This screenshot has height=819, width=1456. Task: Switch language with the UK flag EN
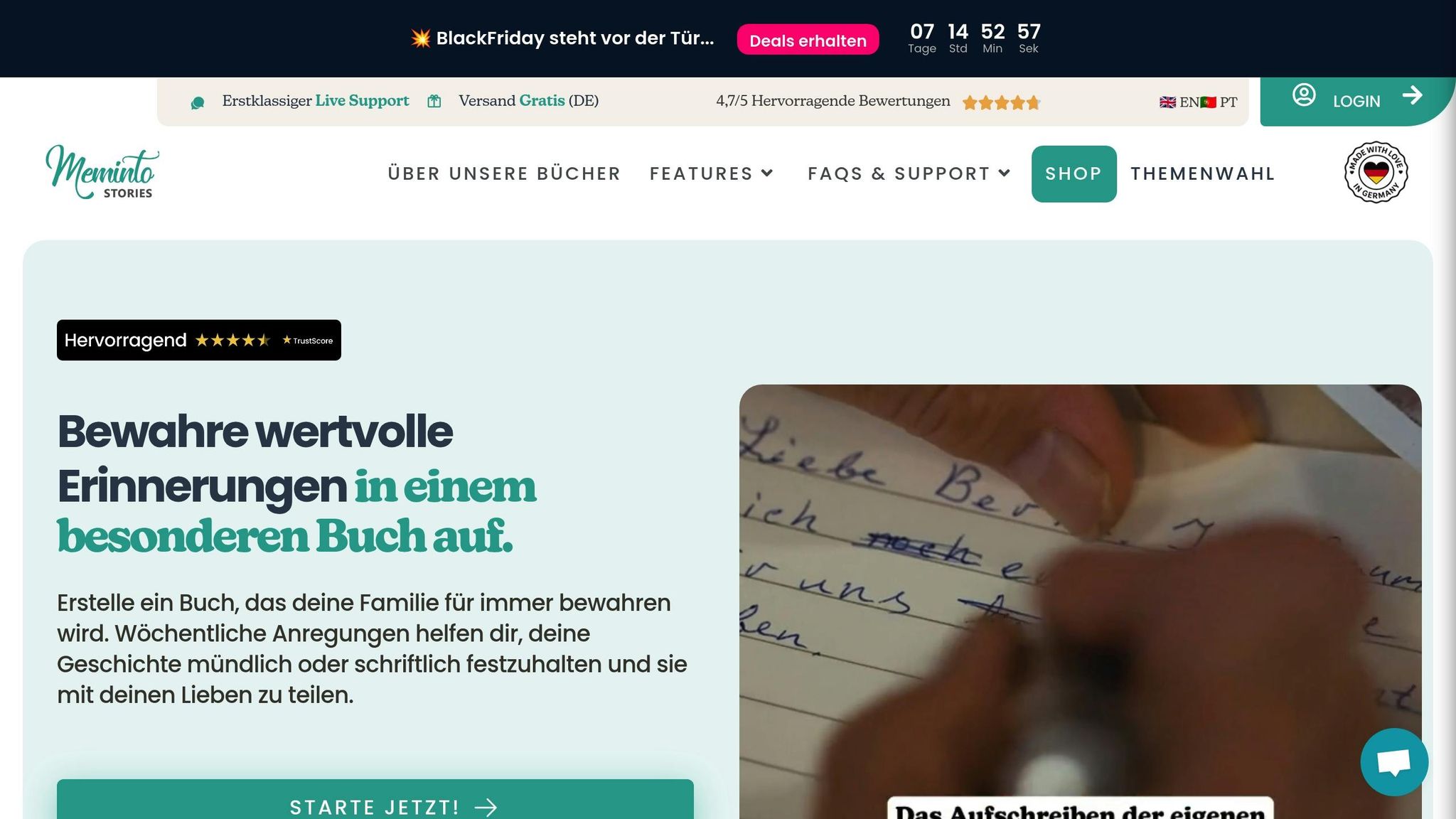click(1179, 102)
